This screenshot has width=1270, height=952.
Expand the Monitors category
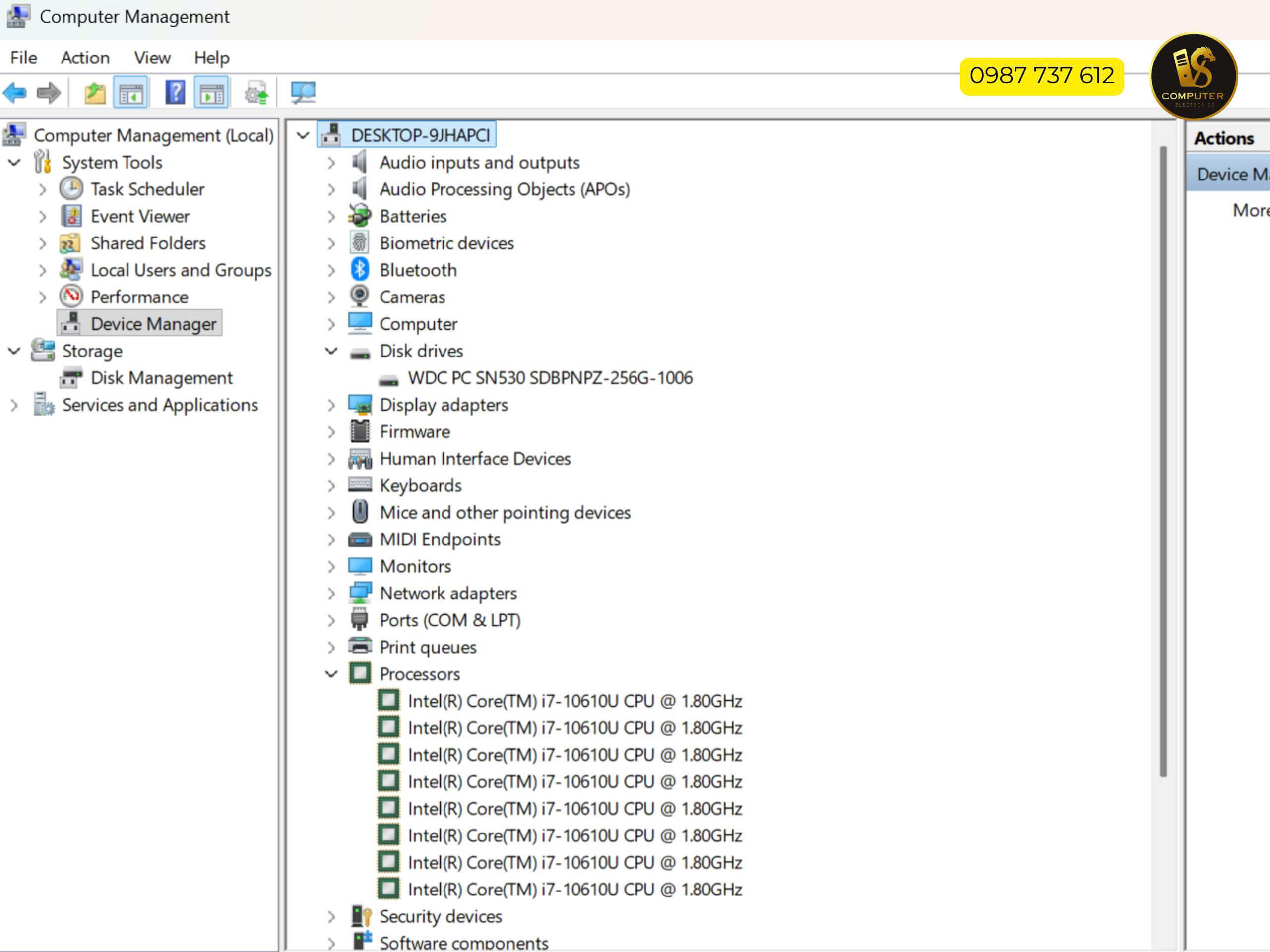pos(331,566)
